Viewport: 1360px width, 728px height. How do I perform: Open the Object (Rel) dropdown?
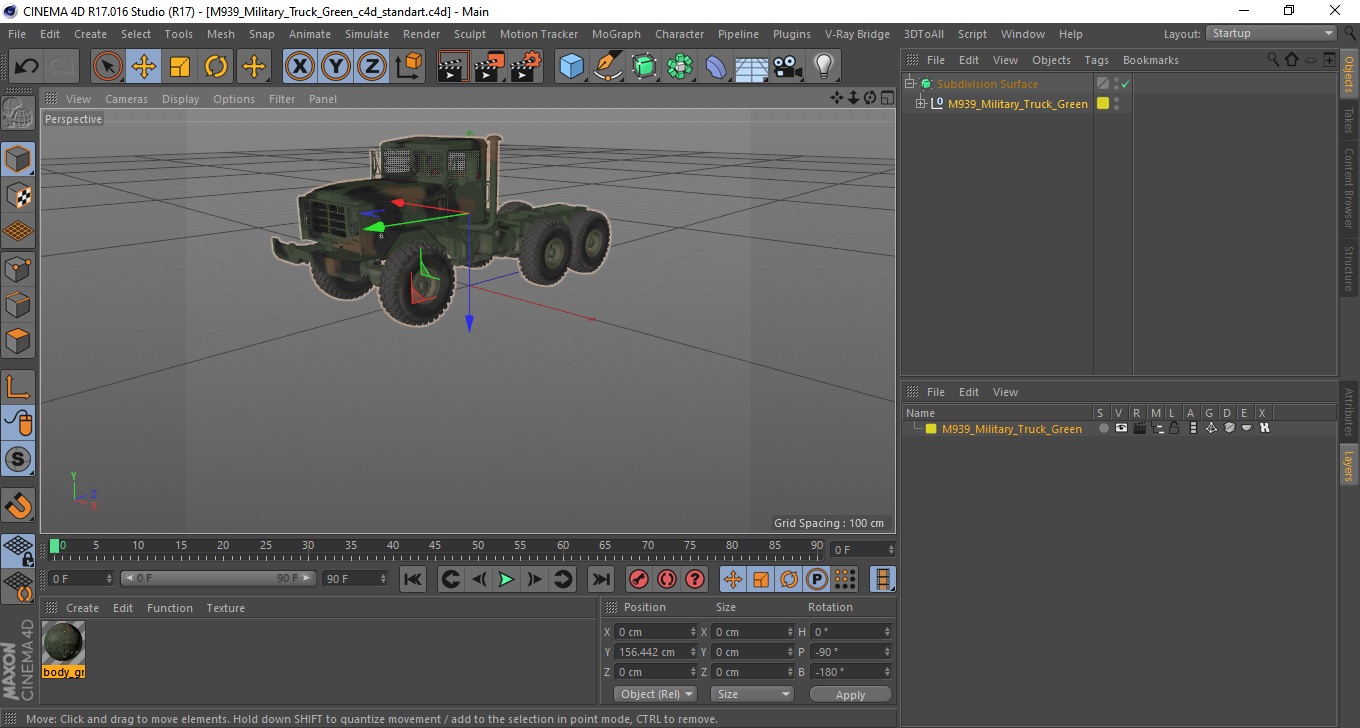tap(656, 694)
